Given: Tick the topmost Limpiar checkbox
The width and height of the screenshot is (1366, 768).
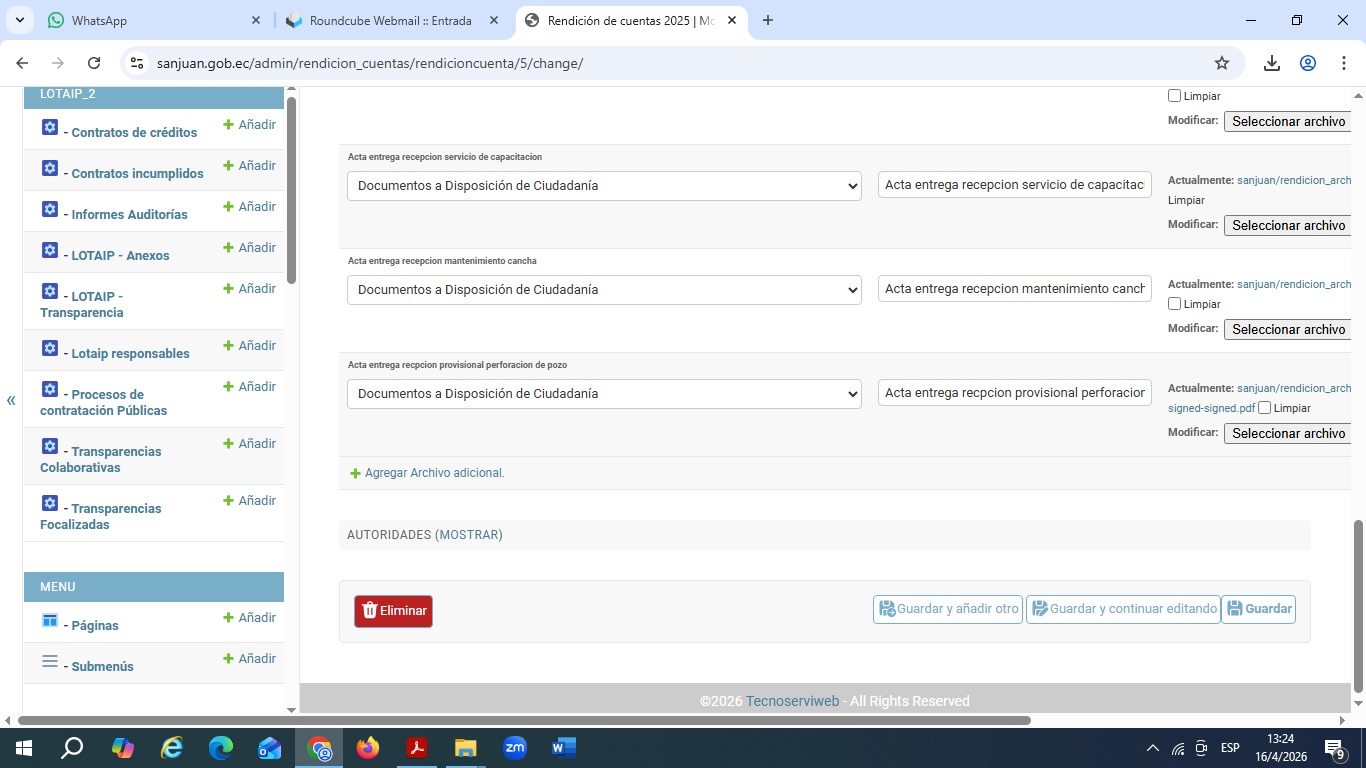Looking at the screenshot, I should coord(1175,96).
